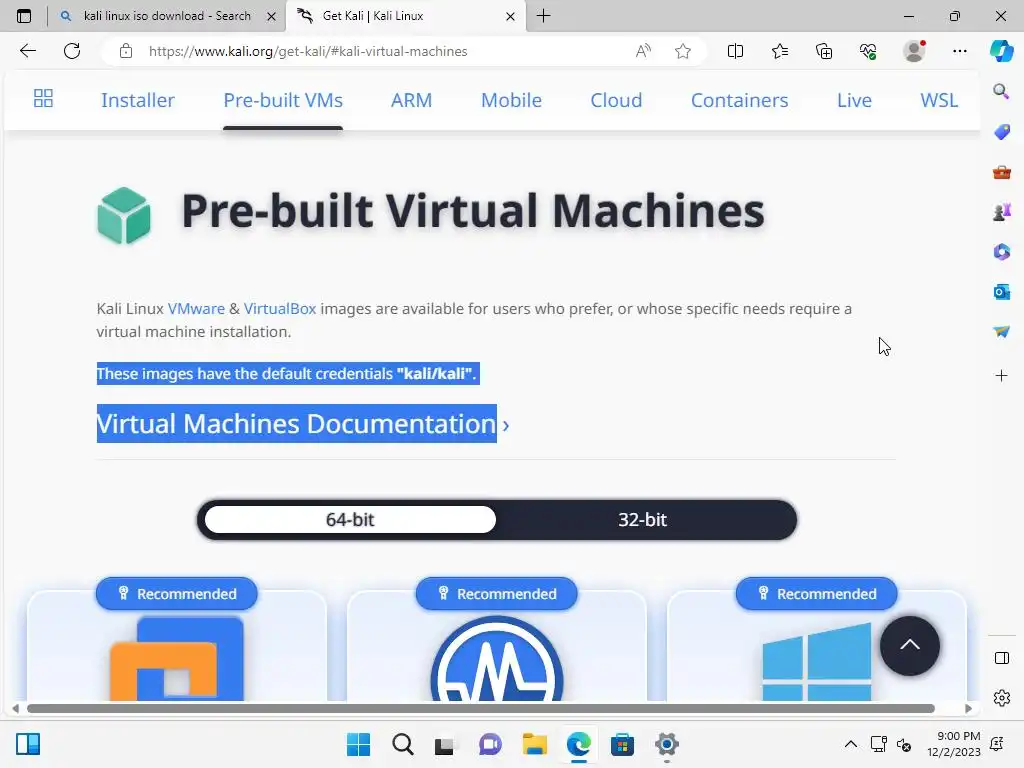Jump to the ARM section
1024x768 pixels.
point(411,100)
